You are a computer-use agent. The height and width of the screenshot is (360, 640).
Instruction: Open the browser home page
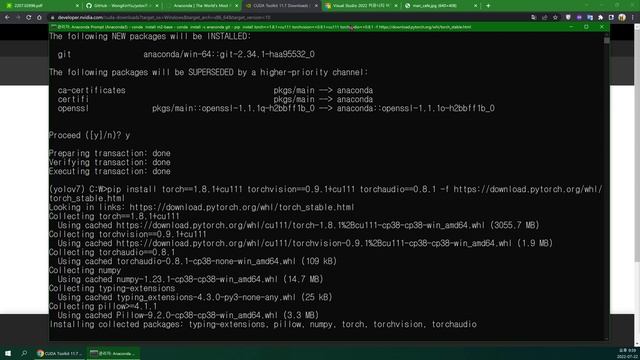click(x=39, y=18)
